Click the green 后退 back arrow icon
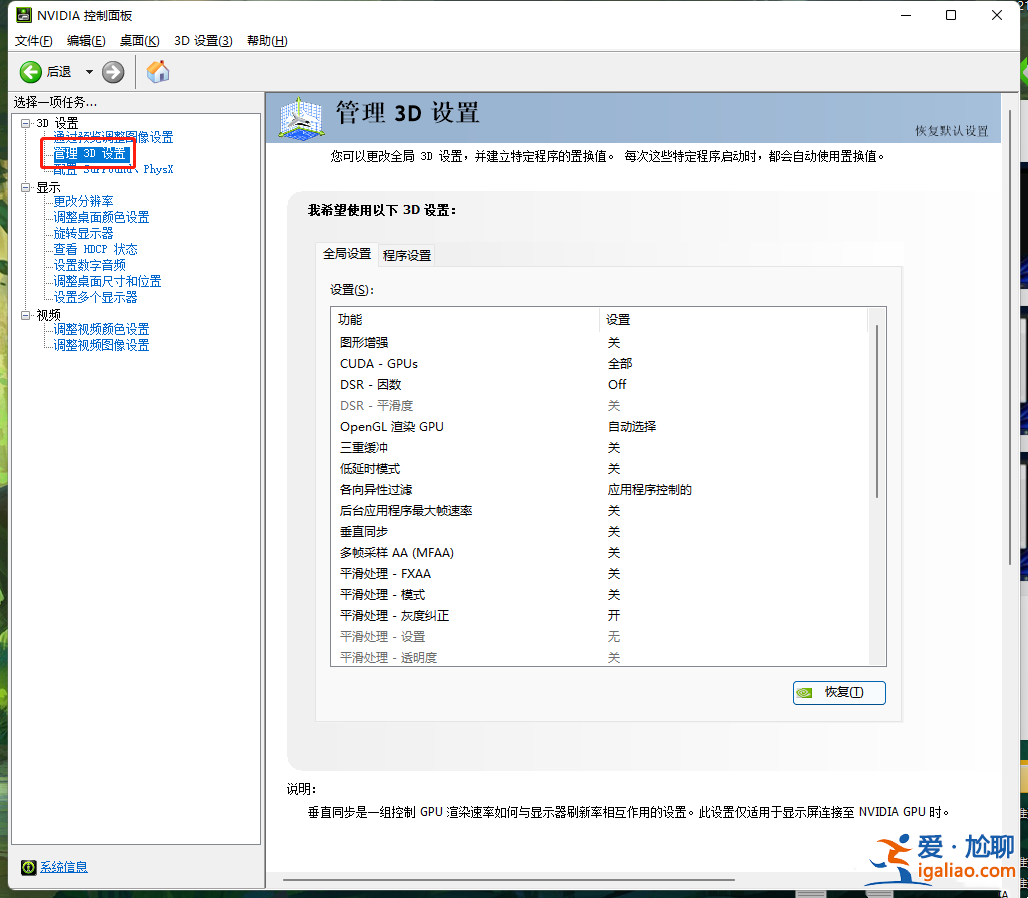This screenshot has width=1028, height=898. [x=30, y=72]
